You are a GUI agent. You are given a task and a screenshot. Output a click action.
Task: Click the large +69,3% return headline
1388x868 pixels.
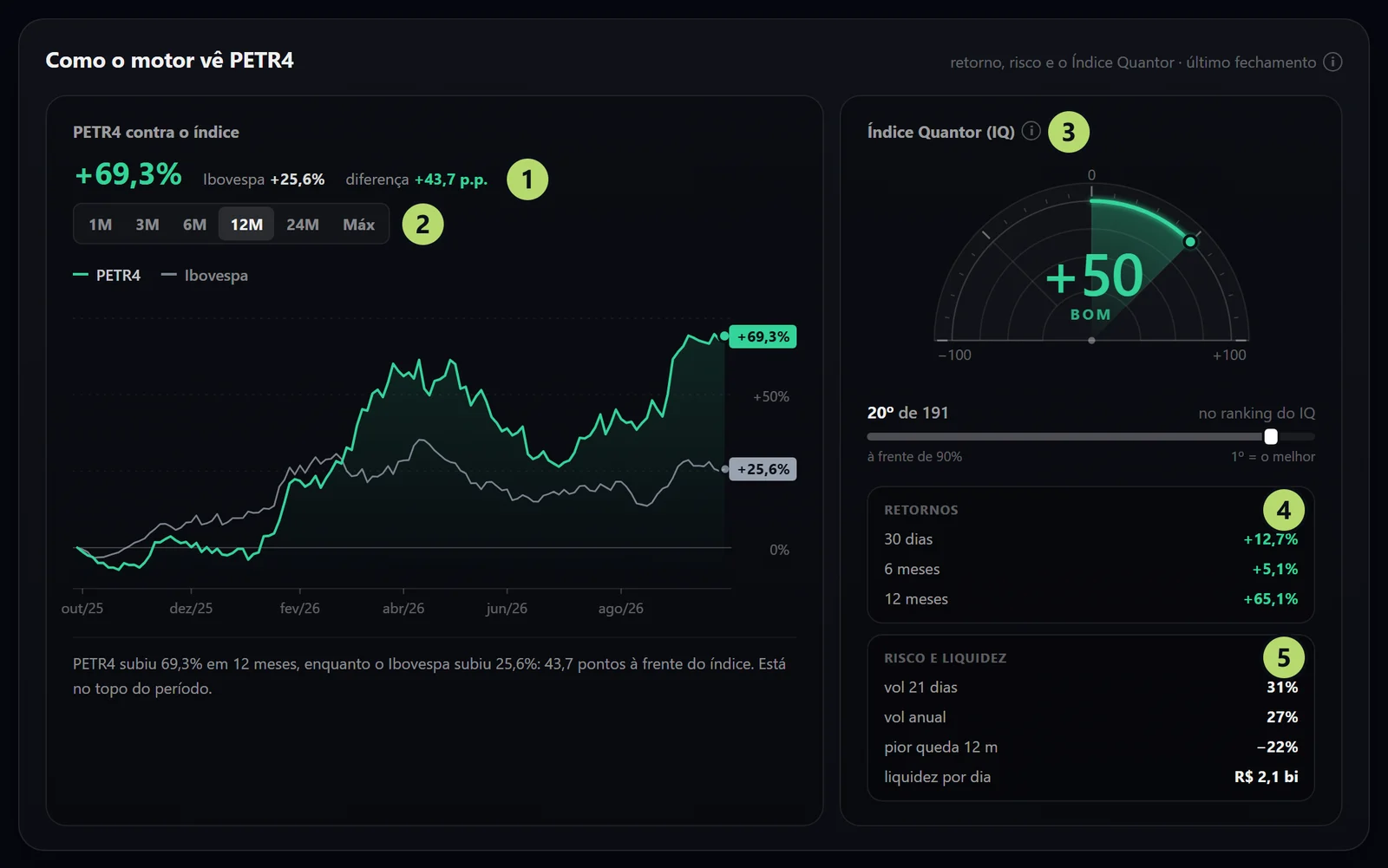point(128,174)
